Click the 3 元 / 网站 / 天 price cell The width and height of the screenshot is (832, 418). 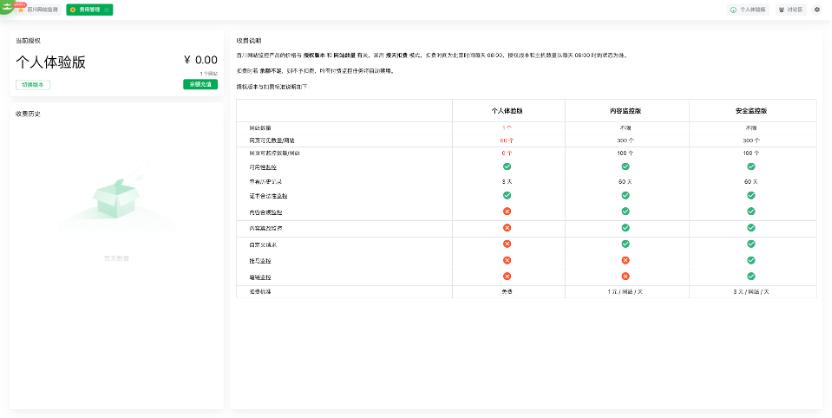[x=751, y=292]
